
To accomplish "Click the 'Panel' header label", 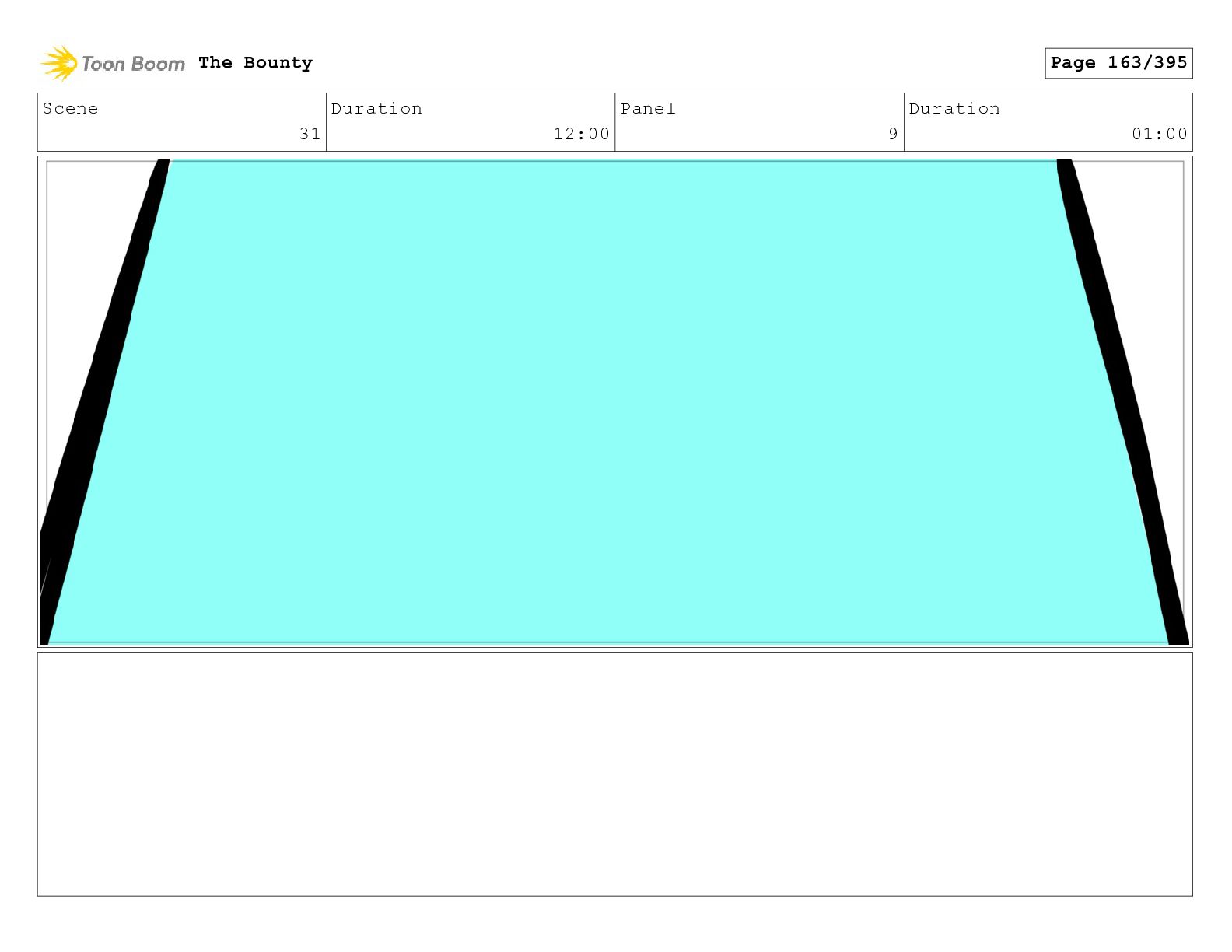I will point(648,109).
